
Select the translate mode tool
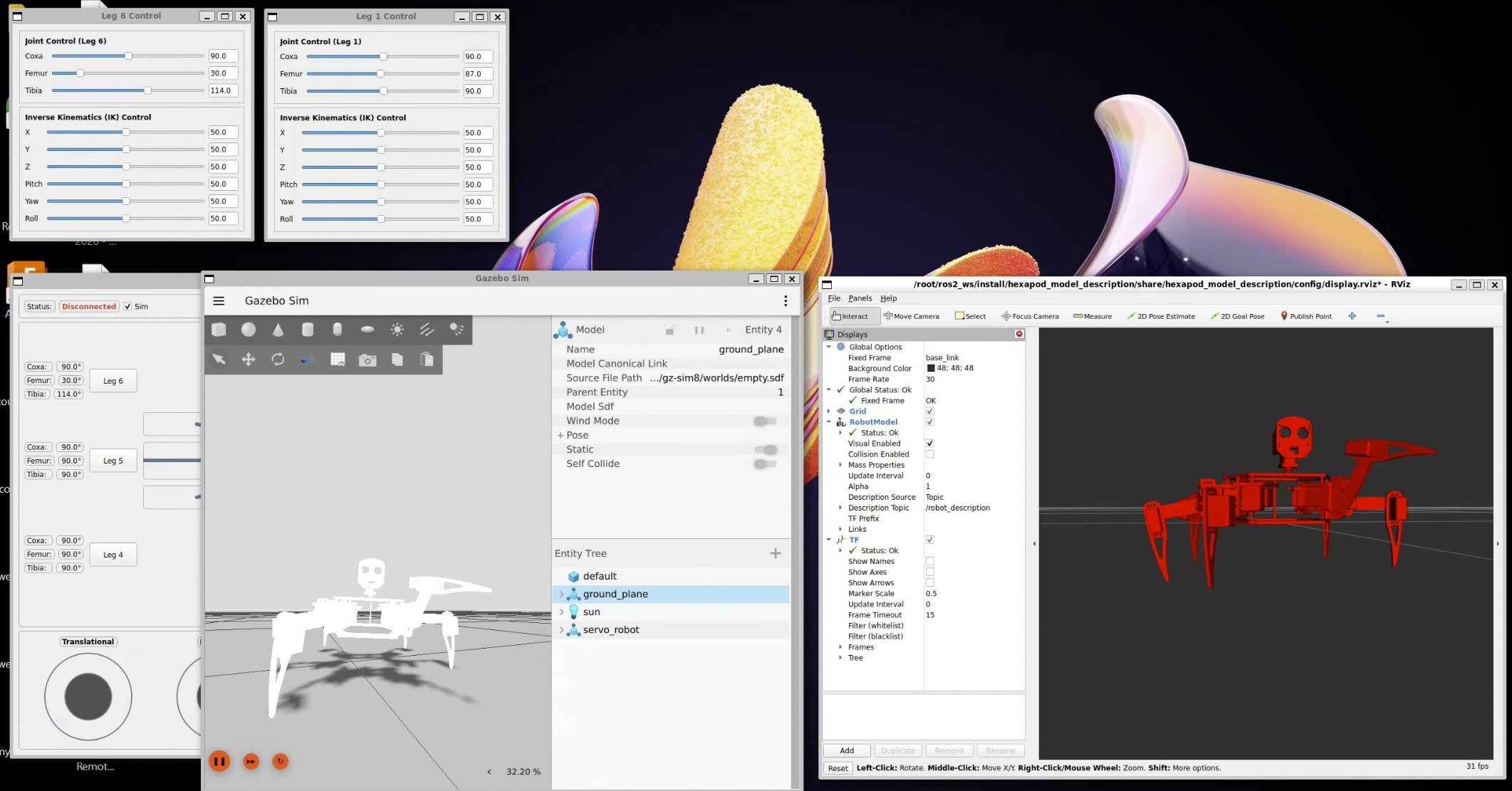tap(249, 360)
